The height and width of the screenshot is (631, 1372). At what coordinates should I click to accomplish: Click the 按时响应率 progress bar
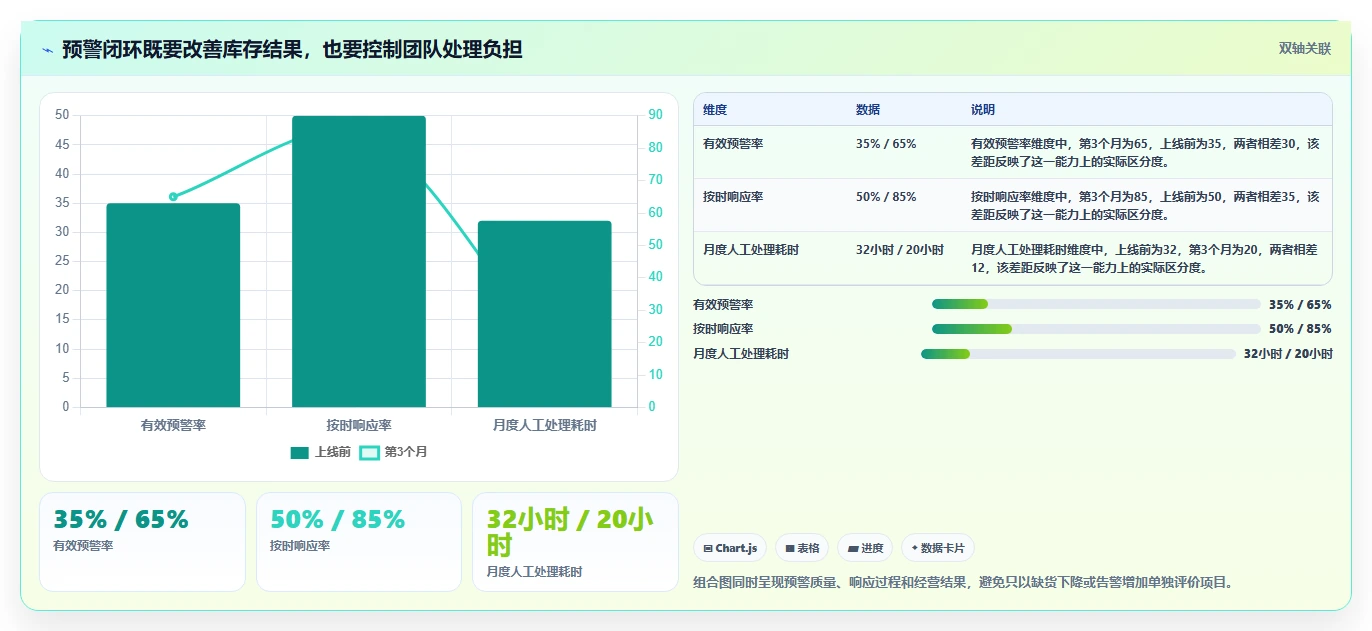tap(1096, 329)
